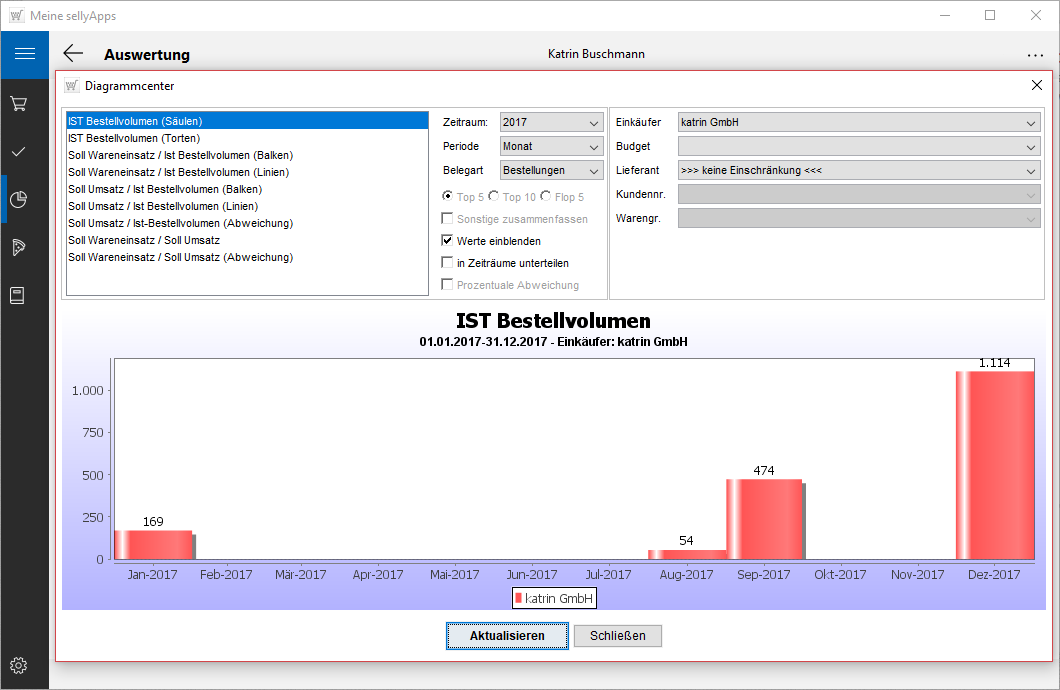Open the three-dots more options menu

(1034, 55)
